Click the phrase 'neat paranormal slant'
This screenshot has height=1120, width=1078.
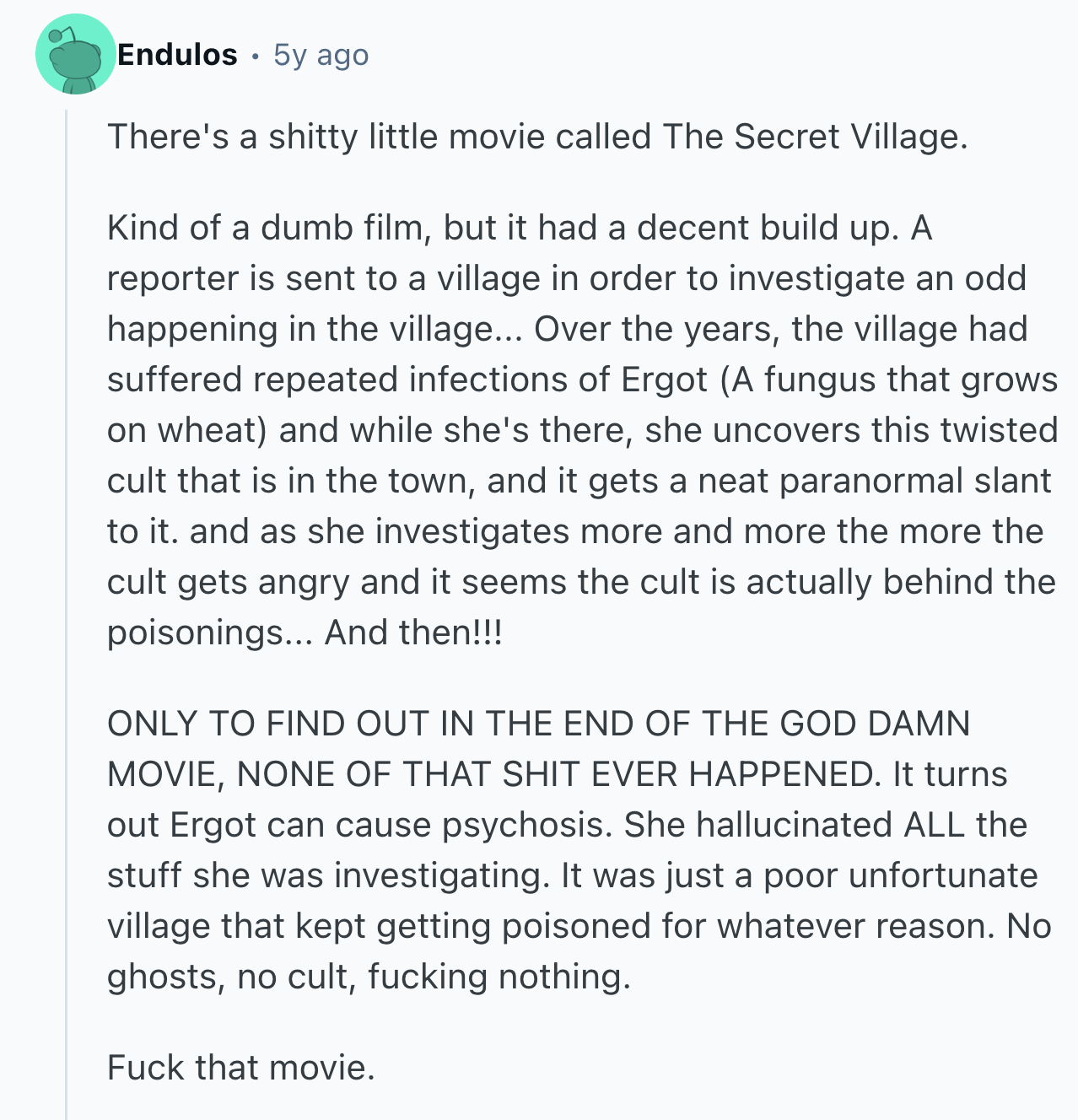pyautogui.click(x=875, y=481)
